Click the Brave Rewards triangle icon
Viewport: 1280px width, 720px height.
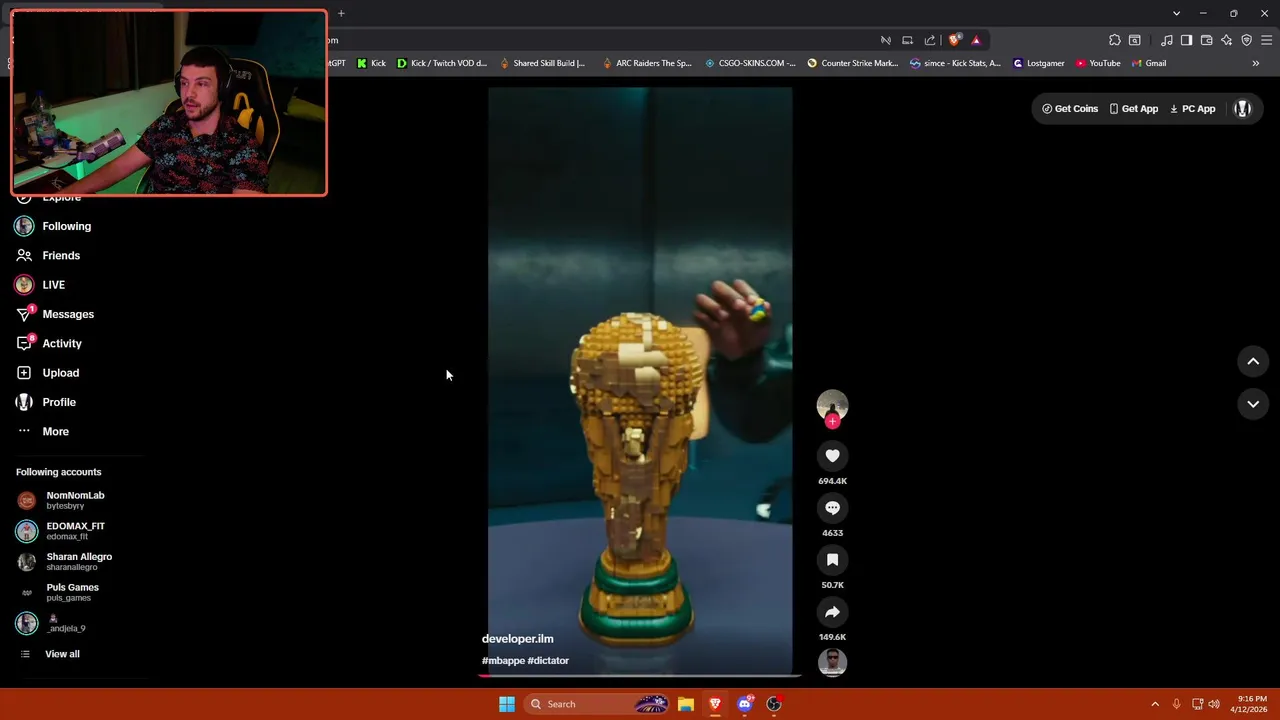coord(976,40)
